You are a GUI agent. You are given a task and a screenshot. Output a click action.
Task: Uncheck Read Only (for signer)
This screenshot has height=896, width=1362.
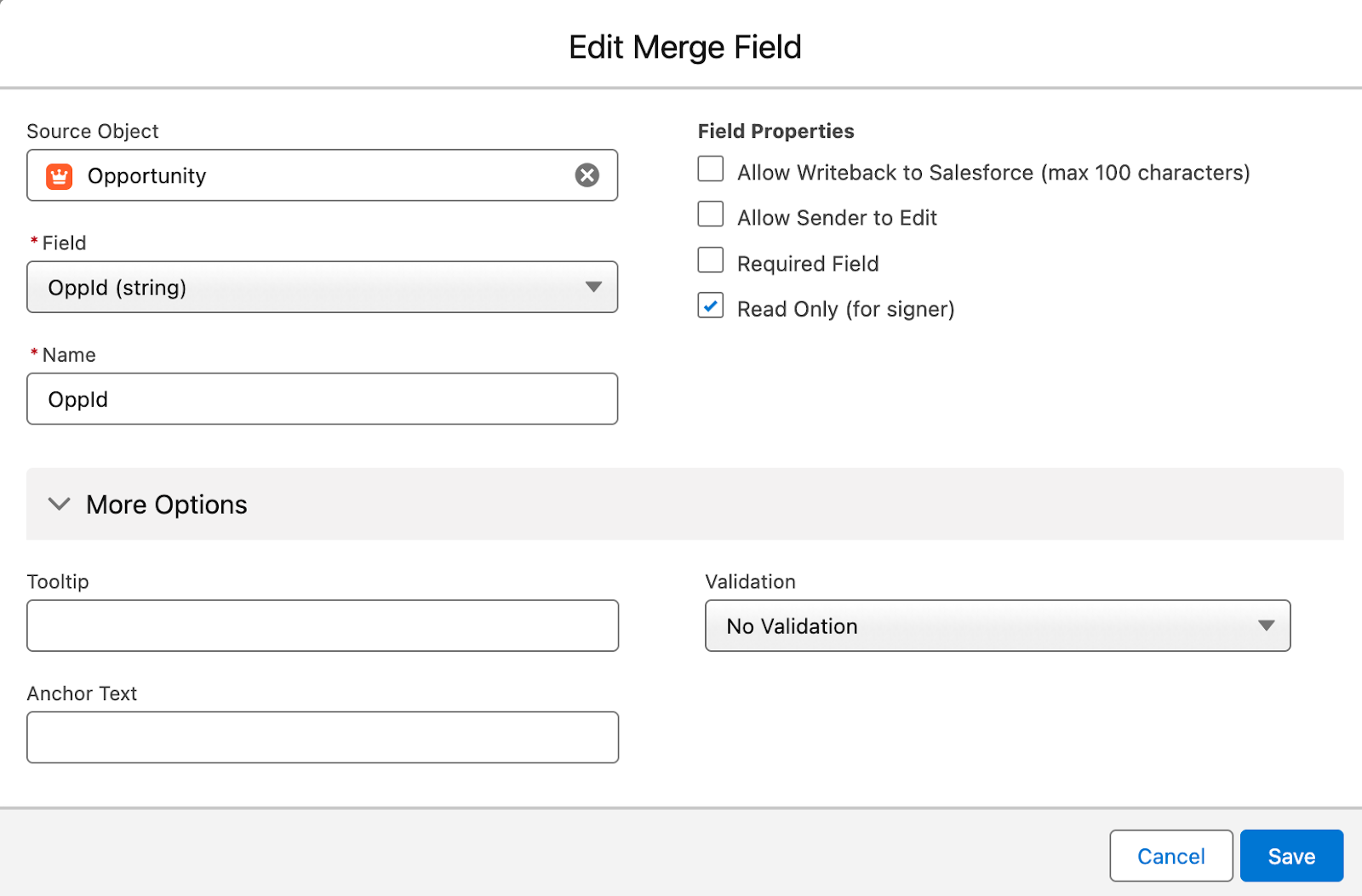coord(710,305)
